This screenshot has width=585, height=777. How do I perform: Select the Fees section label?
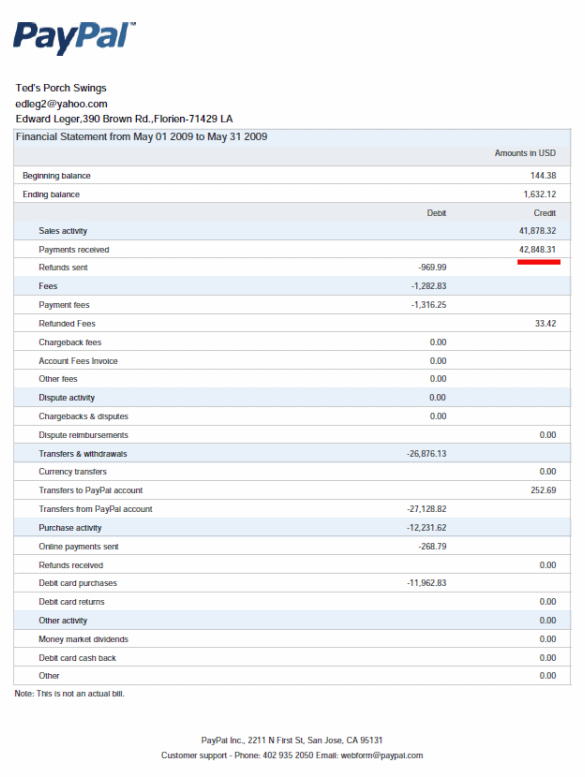[48, 286]
